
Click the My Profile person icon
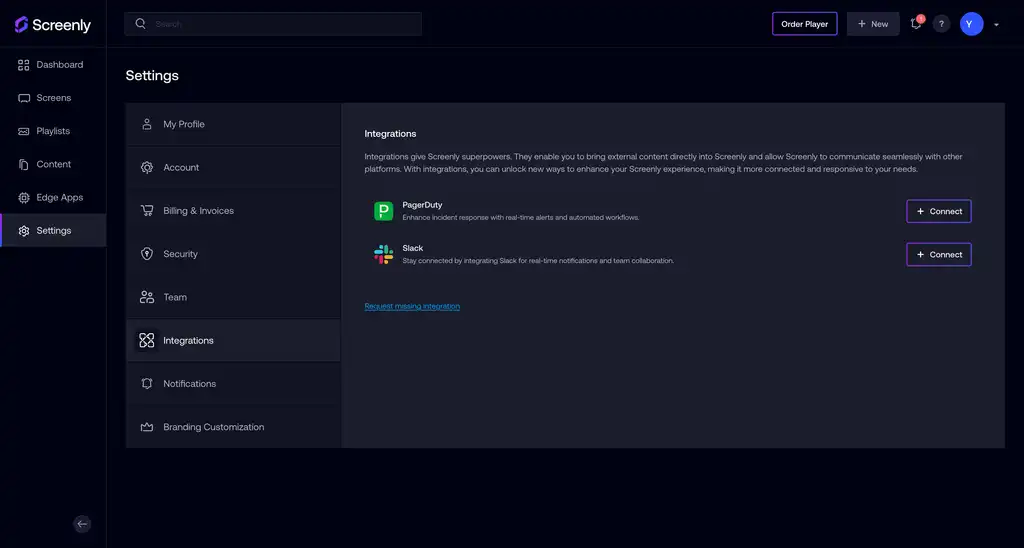coord(147,124)
